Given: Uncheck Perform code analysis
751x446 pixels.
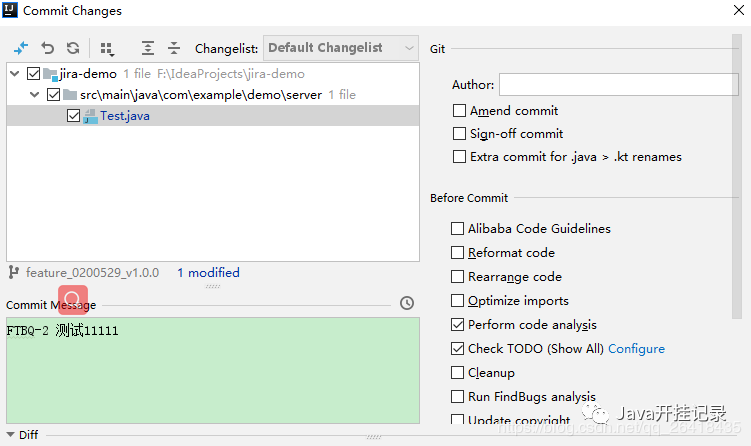Looking at the screenshot, I should [x=458, y=325].
